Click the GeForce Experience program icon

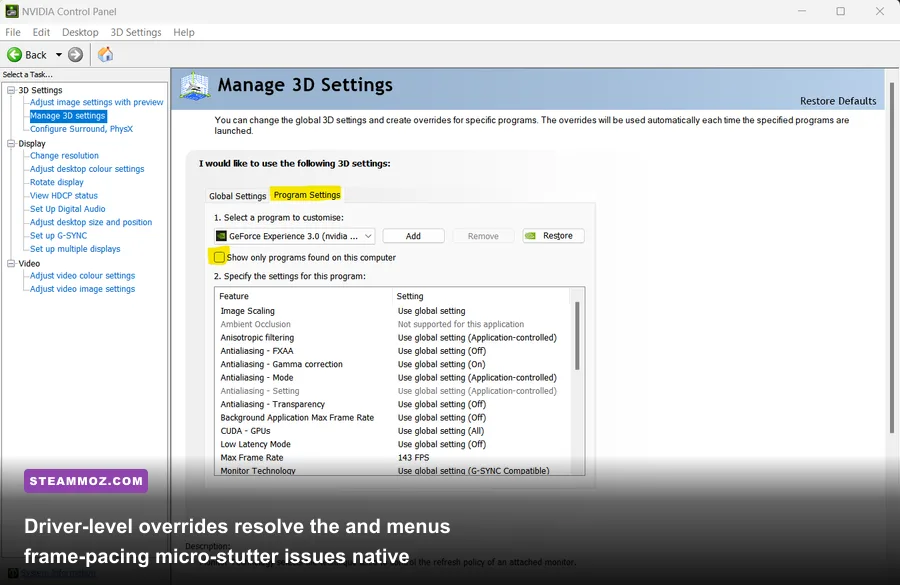coord(221,236)
